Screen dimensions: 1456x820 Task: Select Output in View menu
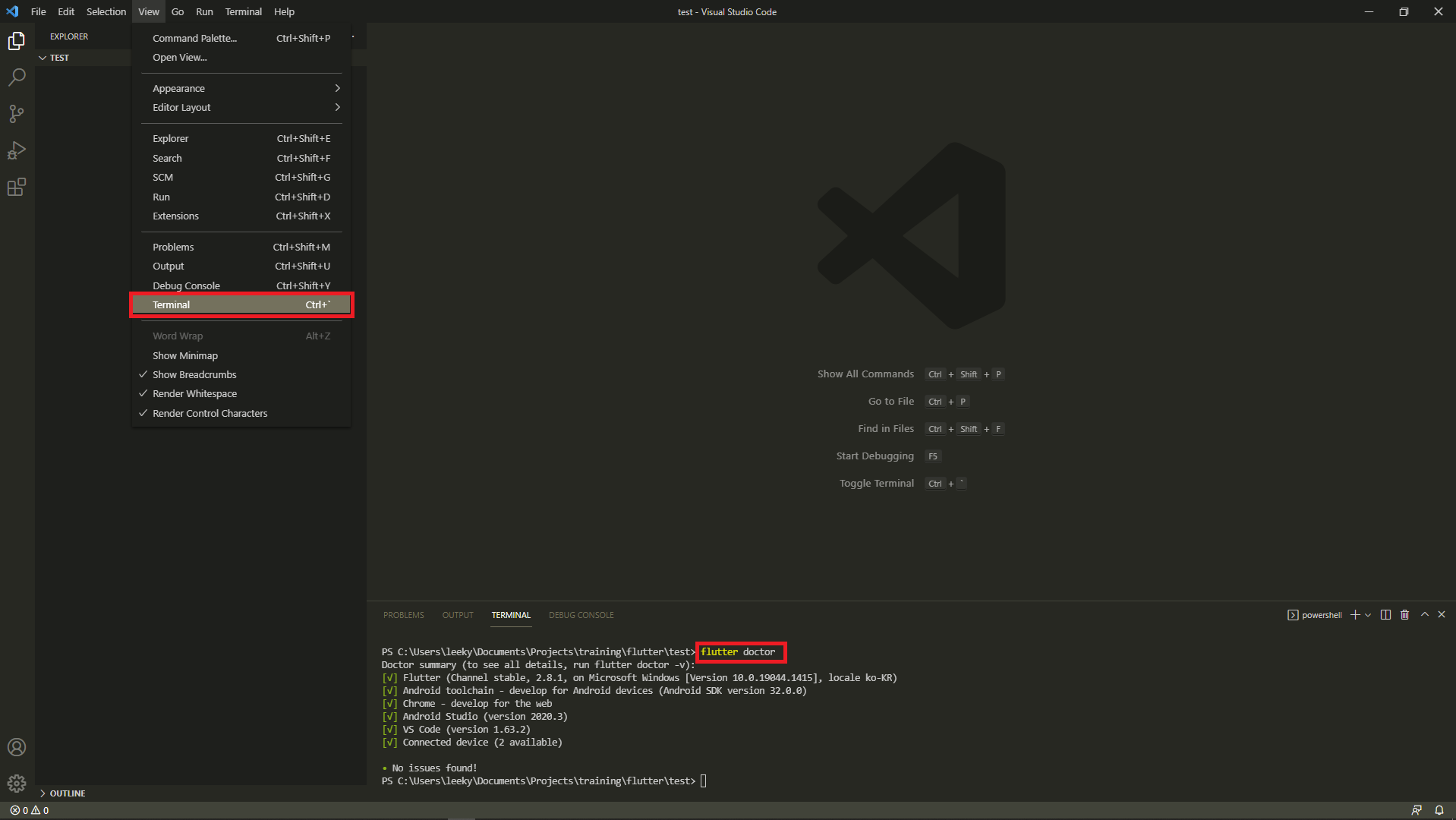pos(241,266)
